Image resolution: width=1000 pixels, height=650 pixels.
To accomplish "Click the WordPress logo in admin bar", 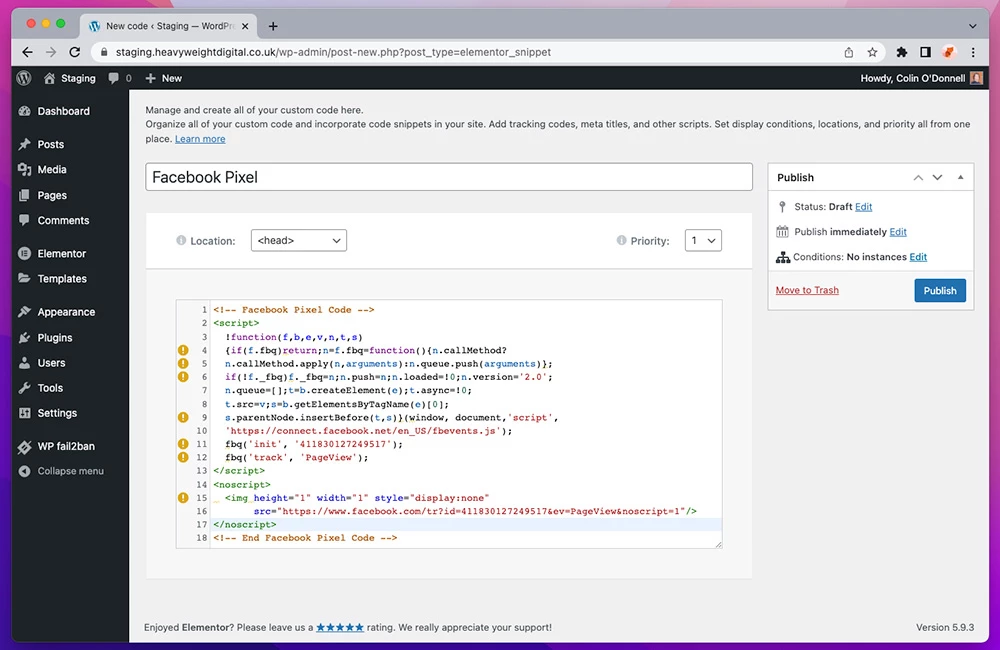I will [24, 78].
